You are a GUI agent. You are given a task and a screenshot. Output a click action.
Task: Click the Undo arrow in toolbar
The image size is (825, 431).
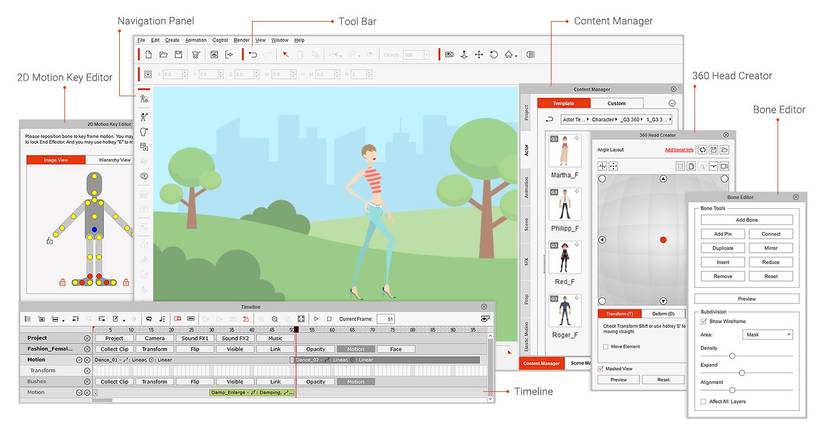pyautogui.click(x=252, y=54)
